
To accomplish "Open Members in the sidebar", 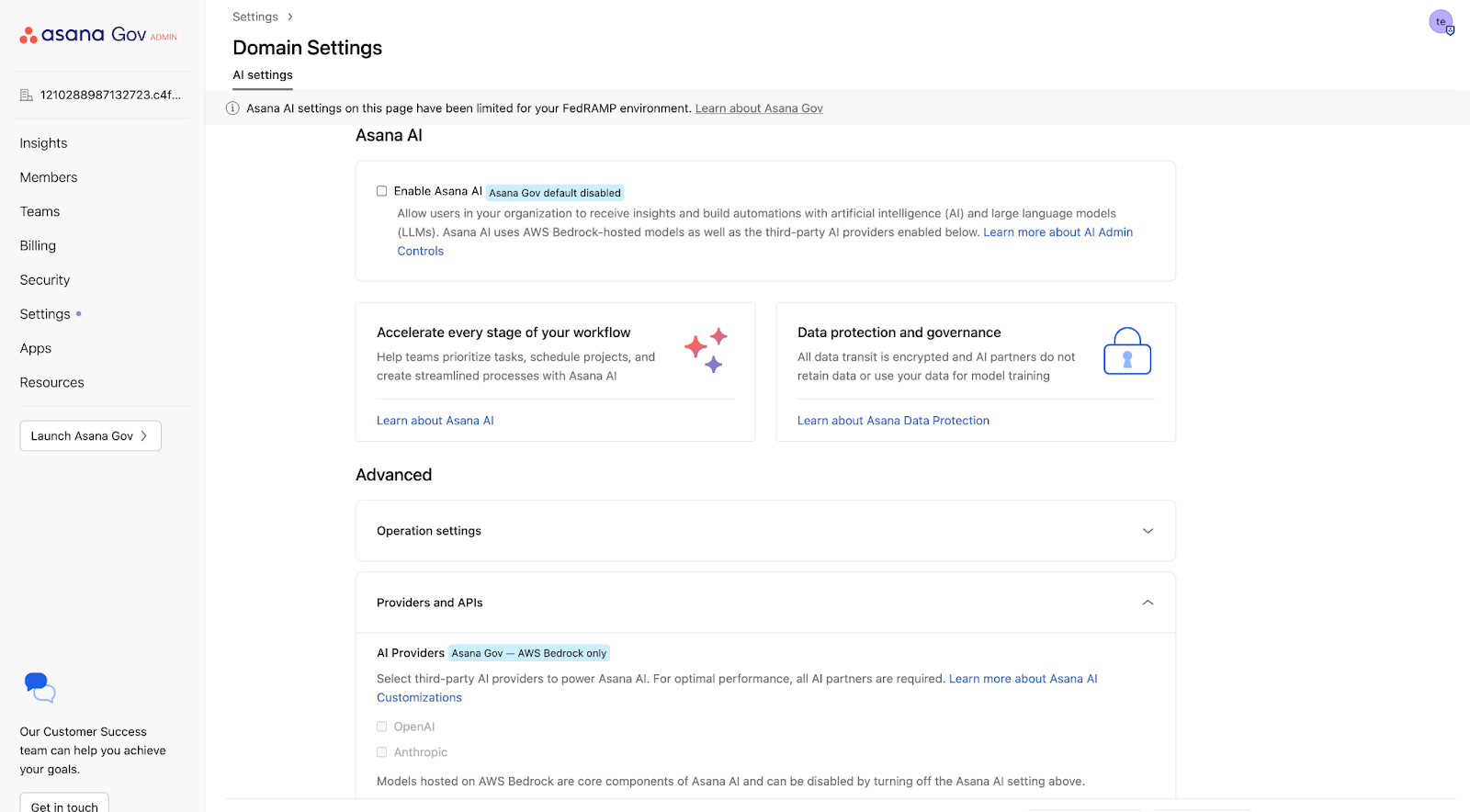I will 49,177.
